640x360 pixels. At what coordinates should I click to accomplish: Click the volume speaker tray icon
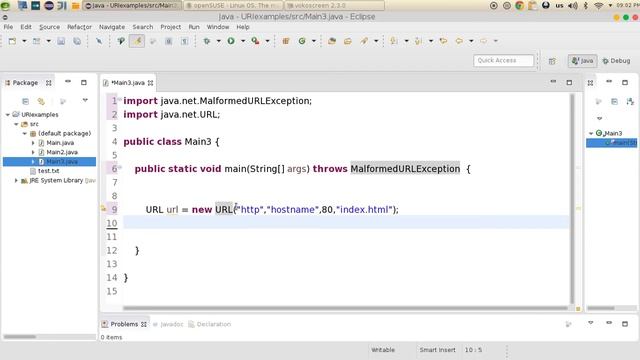pyautogui.click(x=573, y=6)
